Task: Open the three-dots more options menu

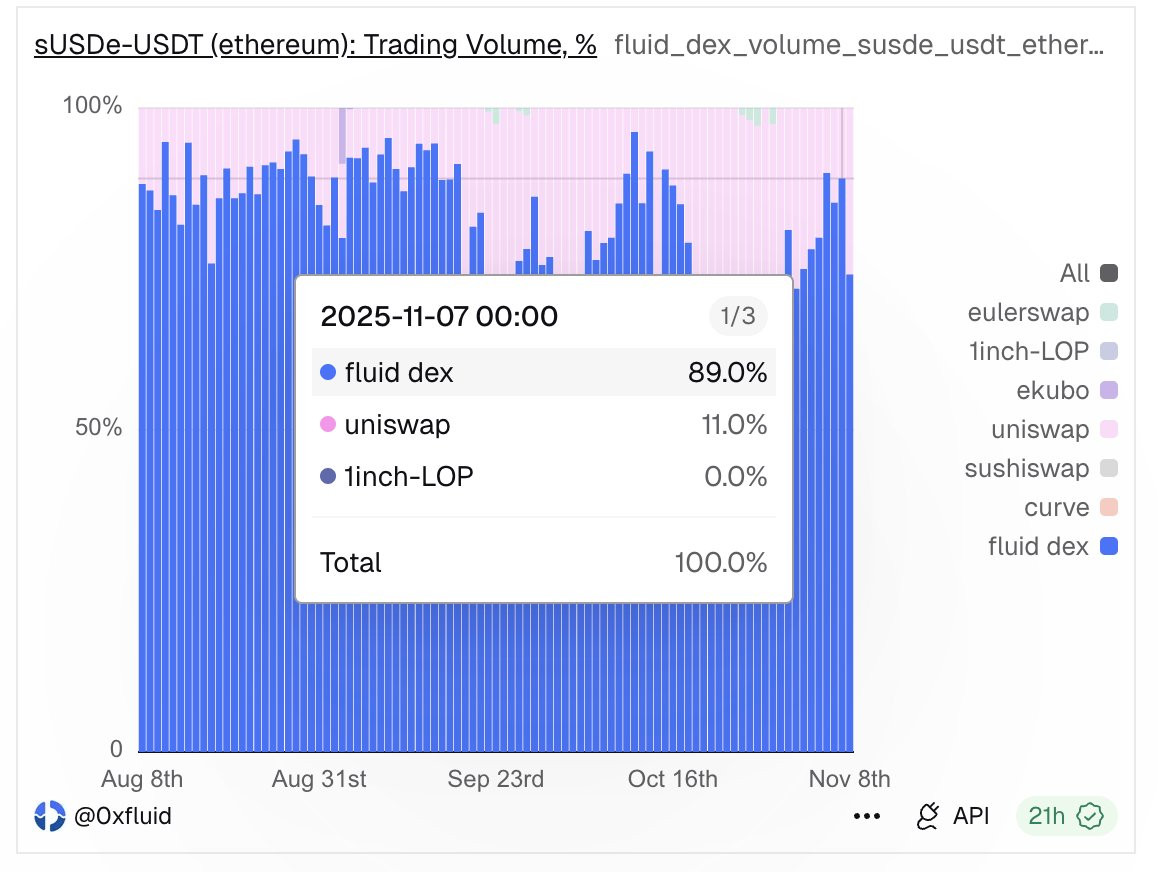Action: pyautogui.click(x=866, y=816)
